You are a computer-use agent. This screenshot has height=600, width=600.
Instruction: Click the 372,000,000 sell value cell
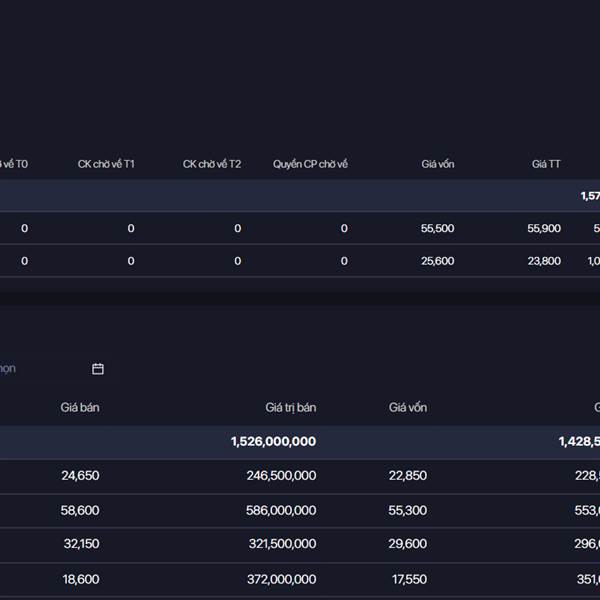282,579
